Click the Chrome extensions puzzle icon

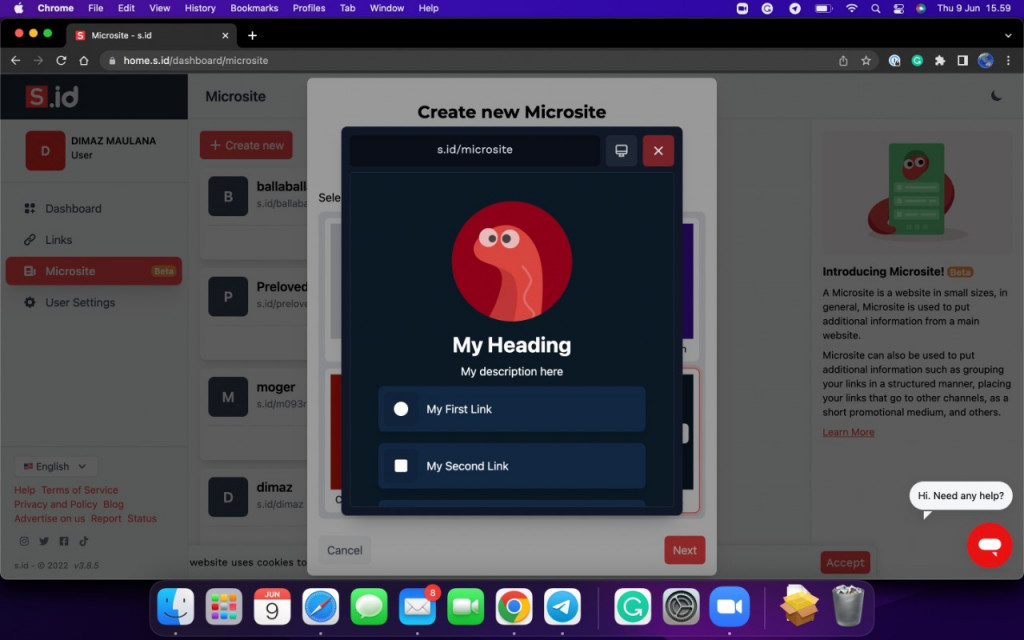940,60
